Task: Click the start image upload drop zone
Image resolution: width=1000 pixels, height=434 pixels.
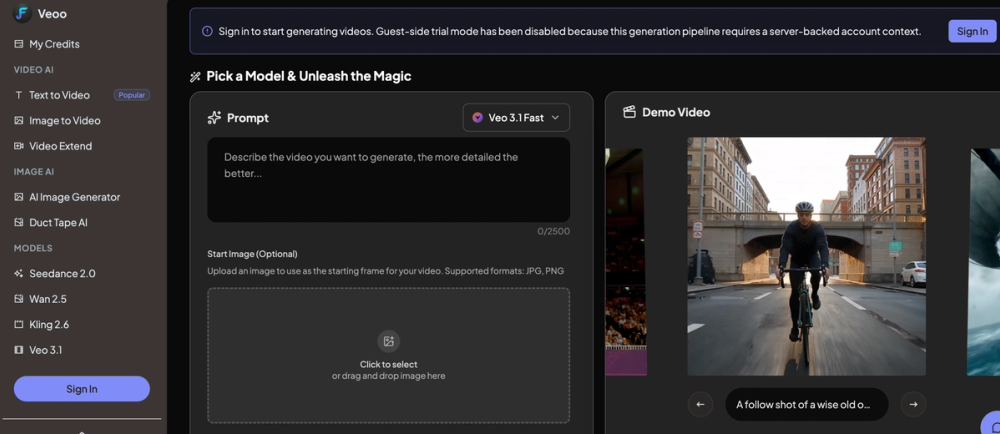Action: click(388, 356)
